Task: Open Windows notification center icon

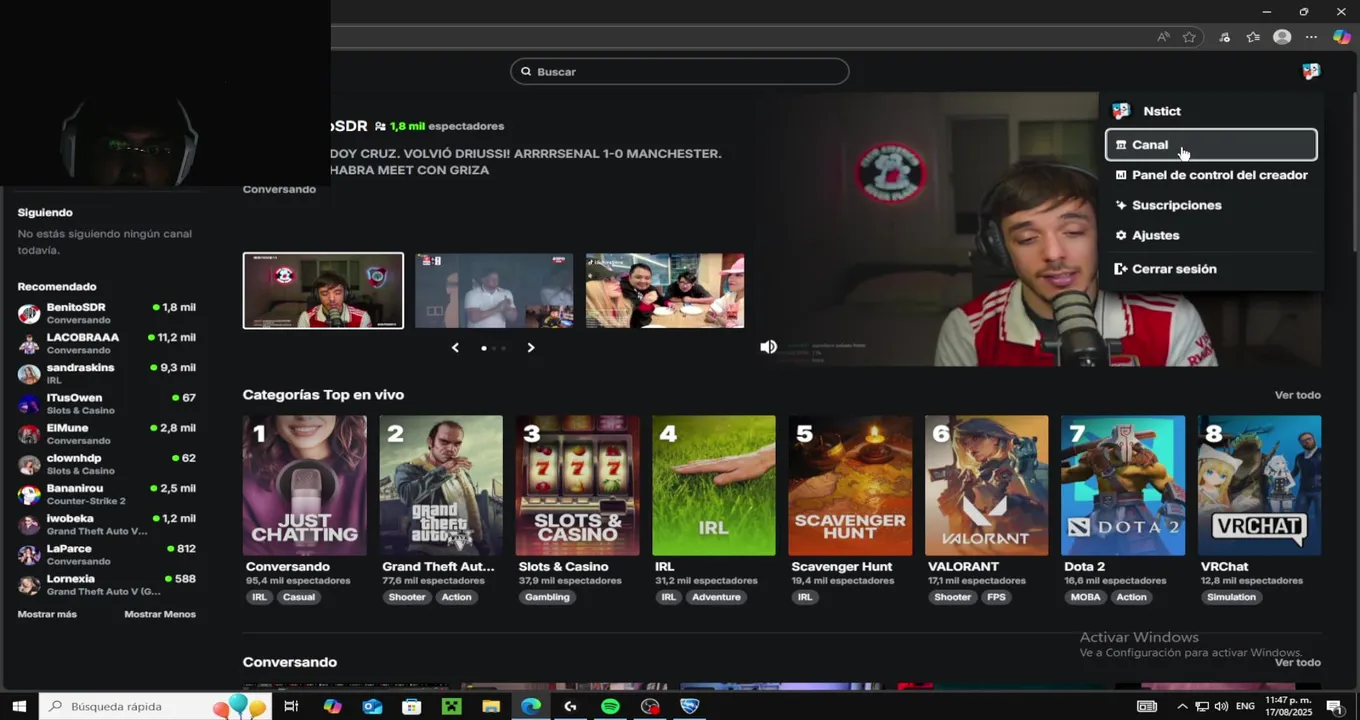Action: coord(1334,706)
